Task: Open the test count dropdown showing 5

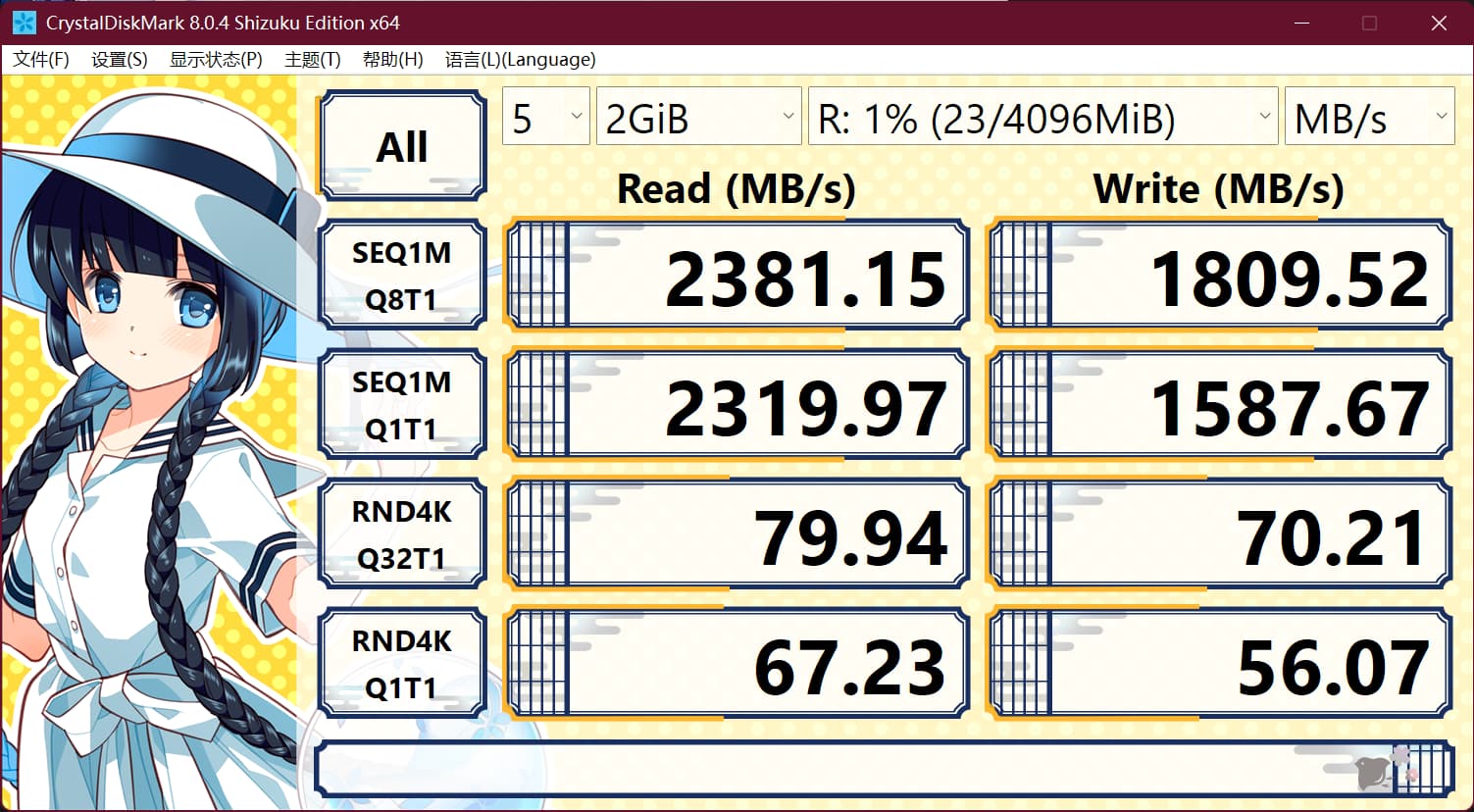Action: (x=545, y=117)
